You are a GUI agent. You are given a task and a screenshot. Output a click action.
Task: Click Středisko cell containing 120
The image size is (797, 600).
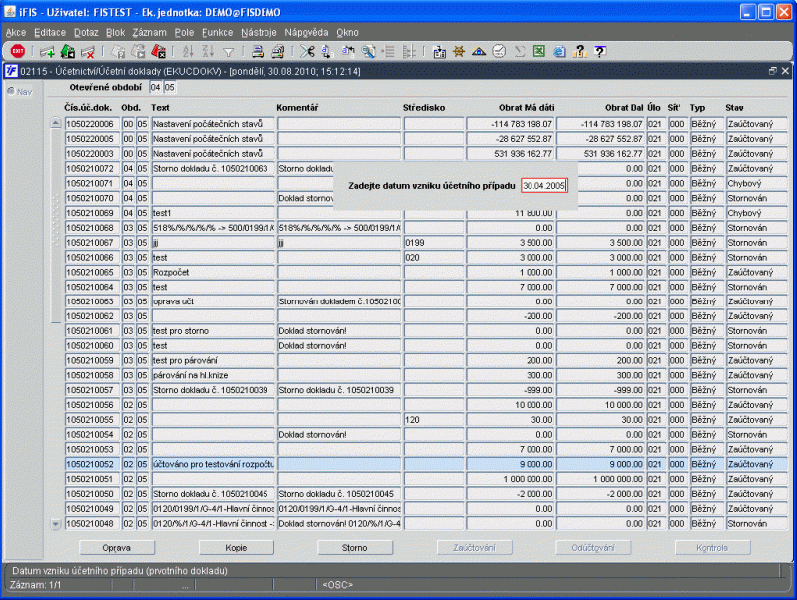click(434, 420)
